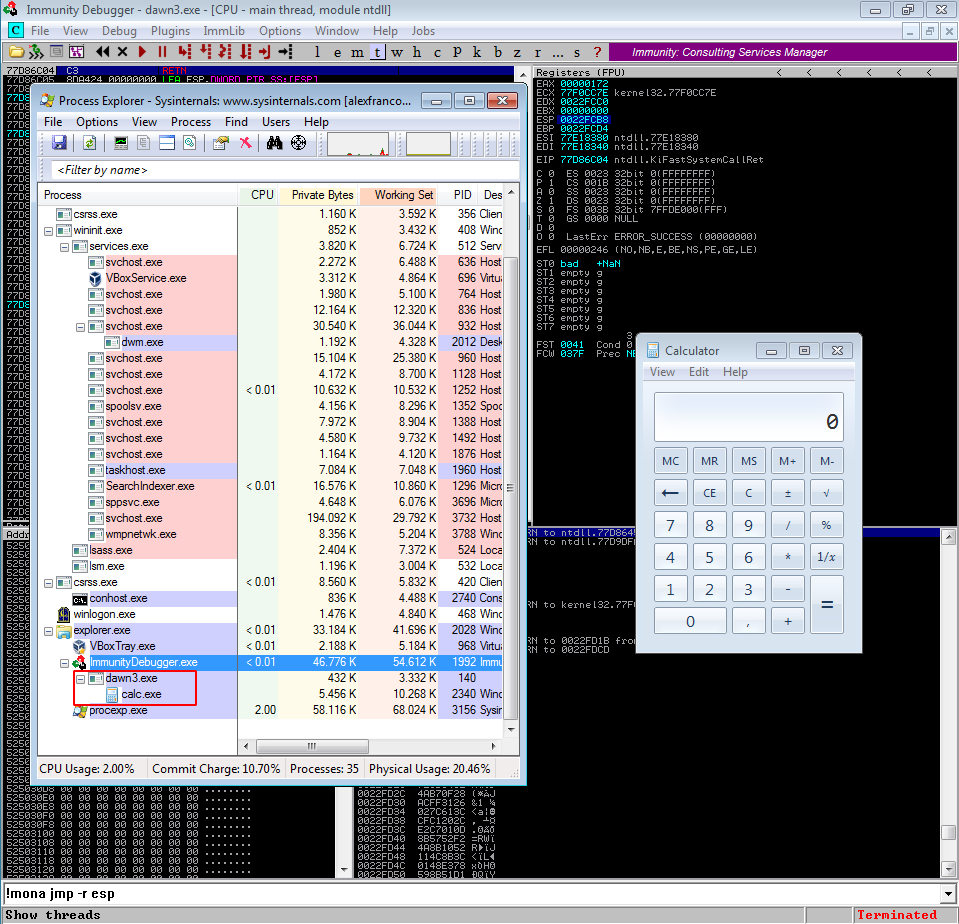This screenshot has width=959, height=924.
Task: Collapse the wininit.exe tree node
Action: point(48,231)
